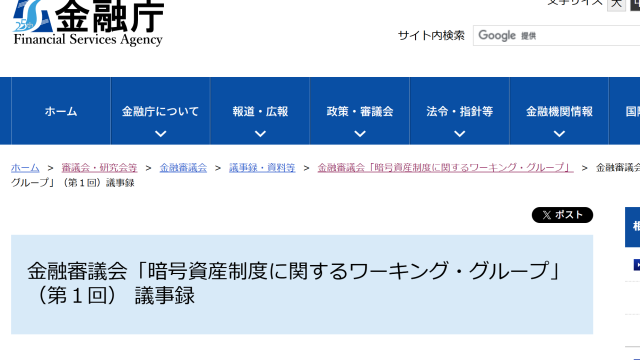
Task: Click the page heading 金融審議会 議事録 title
Action: (294, 283)
